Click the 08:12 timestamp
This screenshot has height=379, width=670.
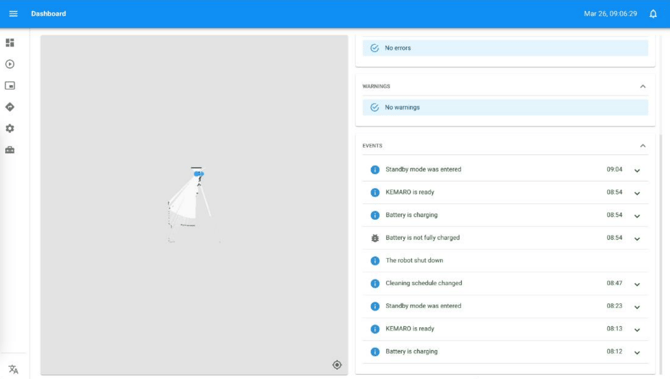coord(614,351)
